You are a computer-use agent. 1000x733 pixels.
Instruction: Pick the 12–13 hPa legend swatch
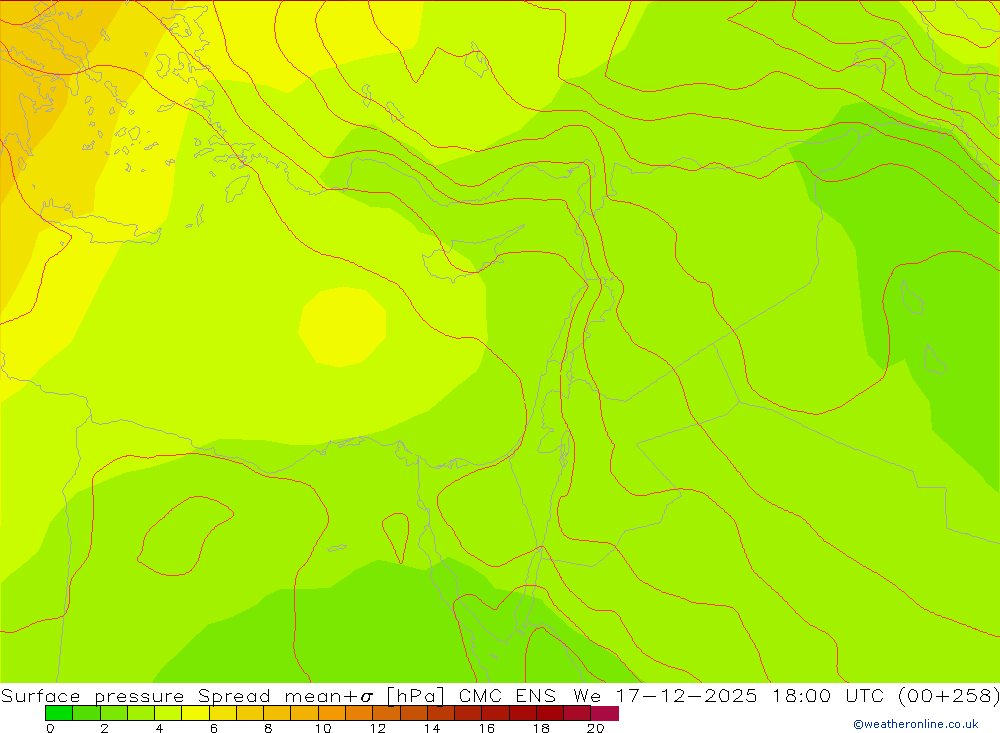pyautogui.click(x=386, y=713)
